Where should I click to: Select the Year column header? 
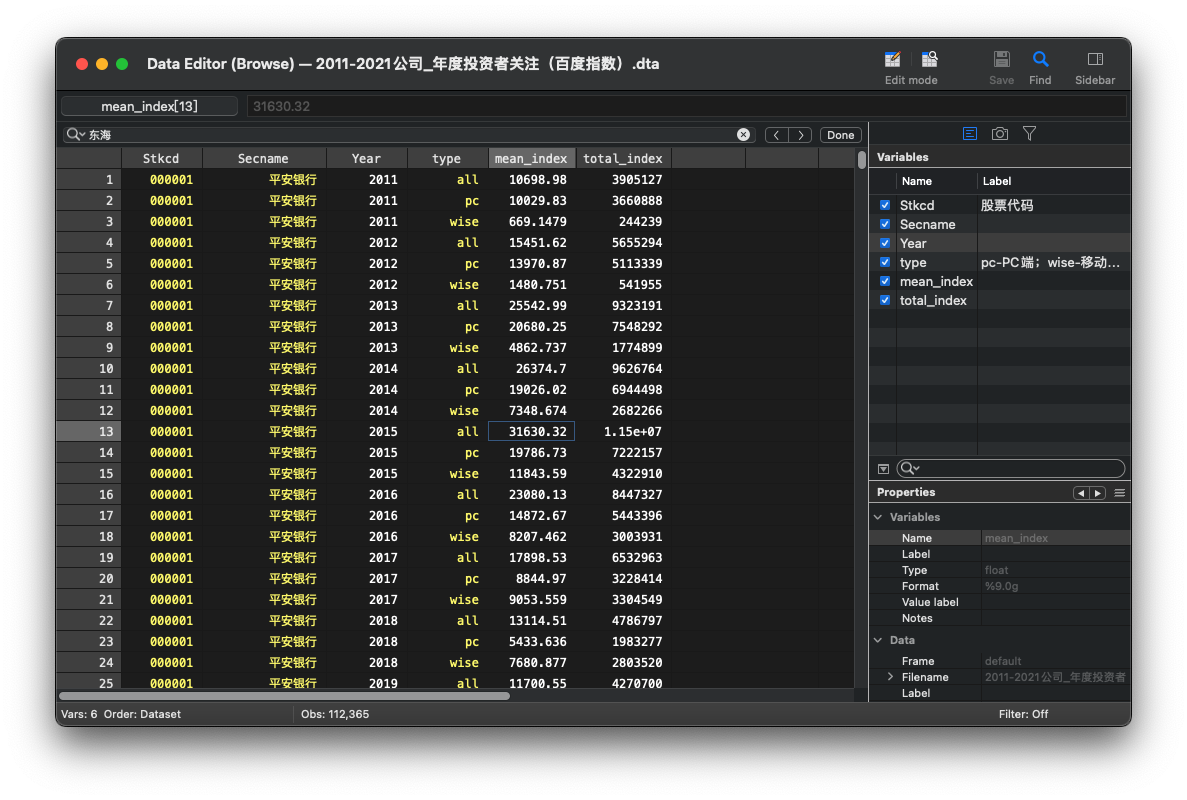[x=366, y=158]
